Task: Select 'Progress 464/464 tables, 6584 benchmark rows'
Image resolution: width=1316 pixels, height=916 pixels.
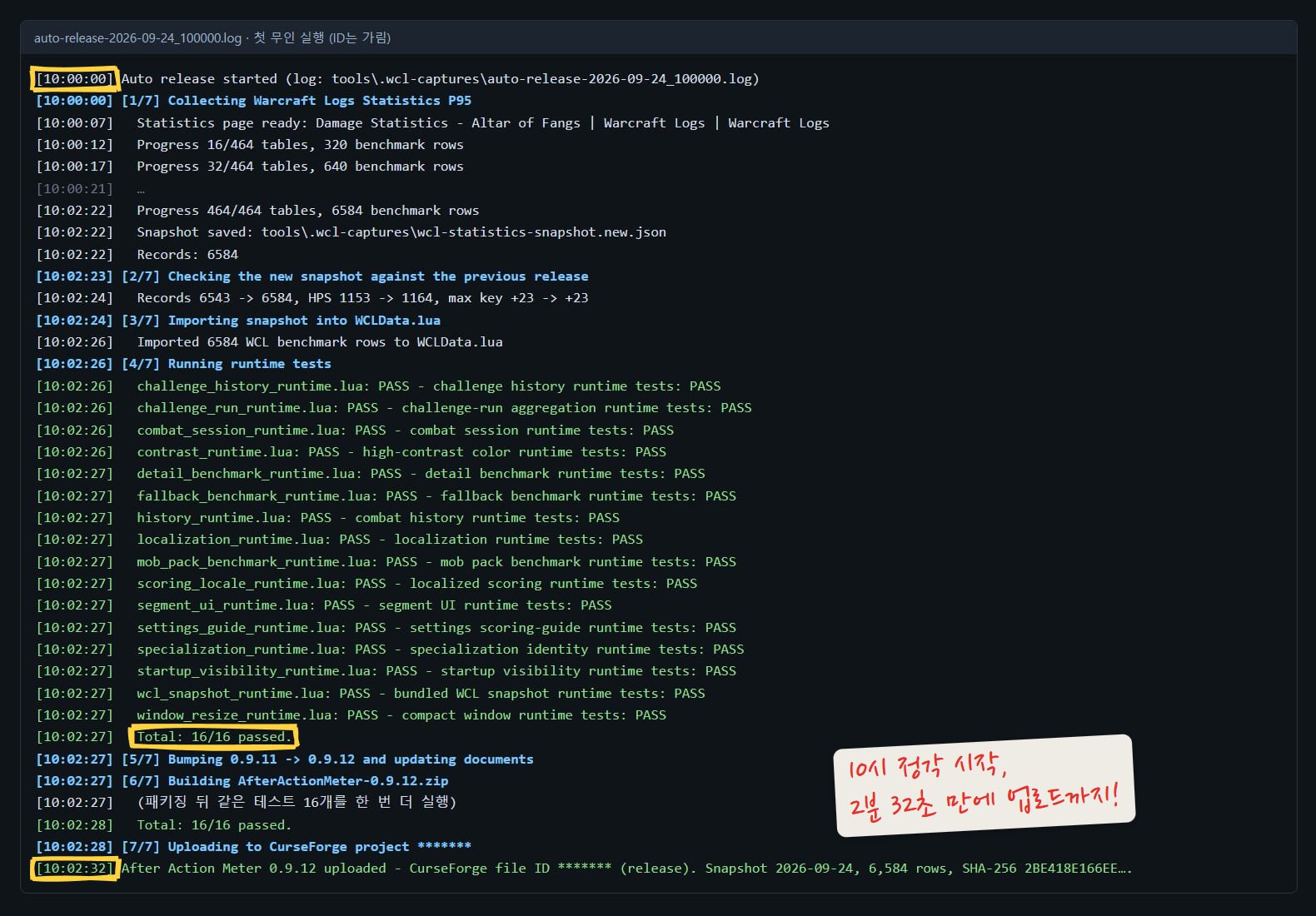Action: tap(257, 211)
